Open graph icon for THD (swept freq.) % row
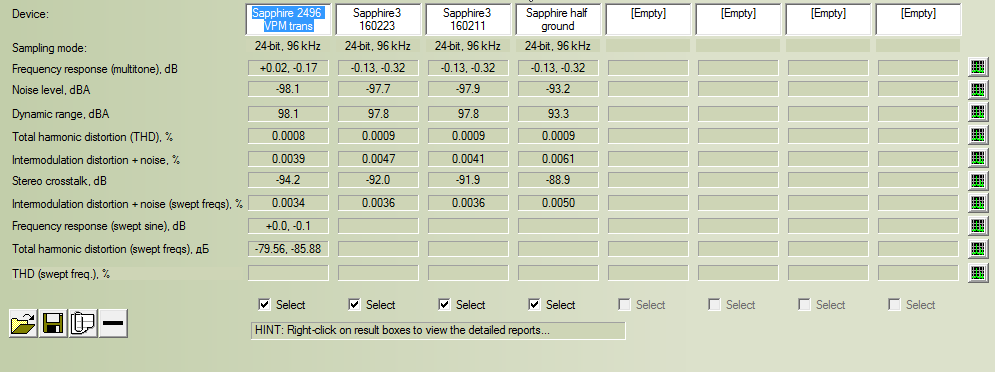995x372 pixels. coord(977,273)
